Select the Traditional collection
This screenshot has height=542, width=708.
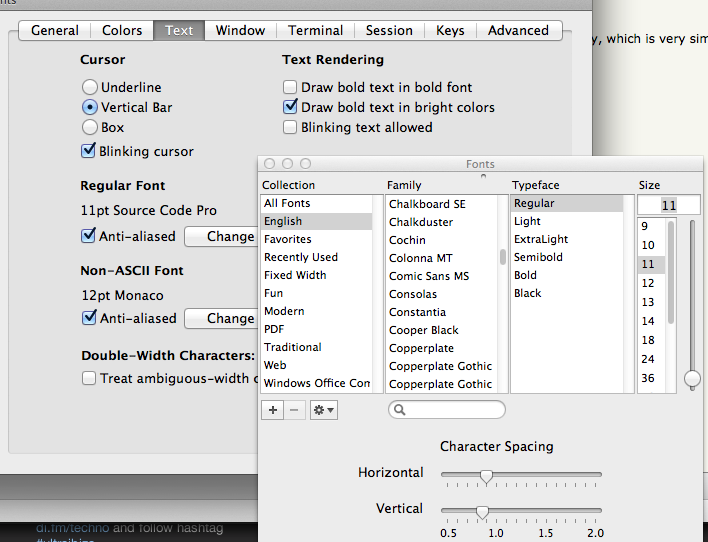tap(316, 347)
